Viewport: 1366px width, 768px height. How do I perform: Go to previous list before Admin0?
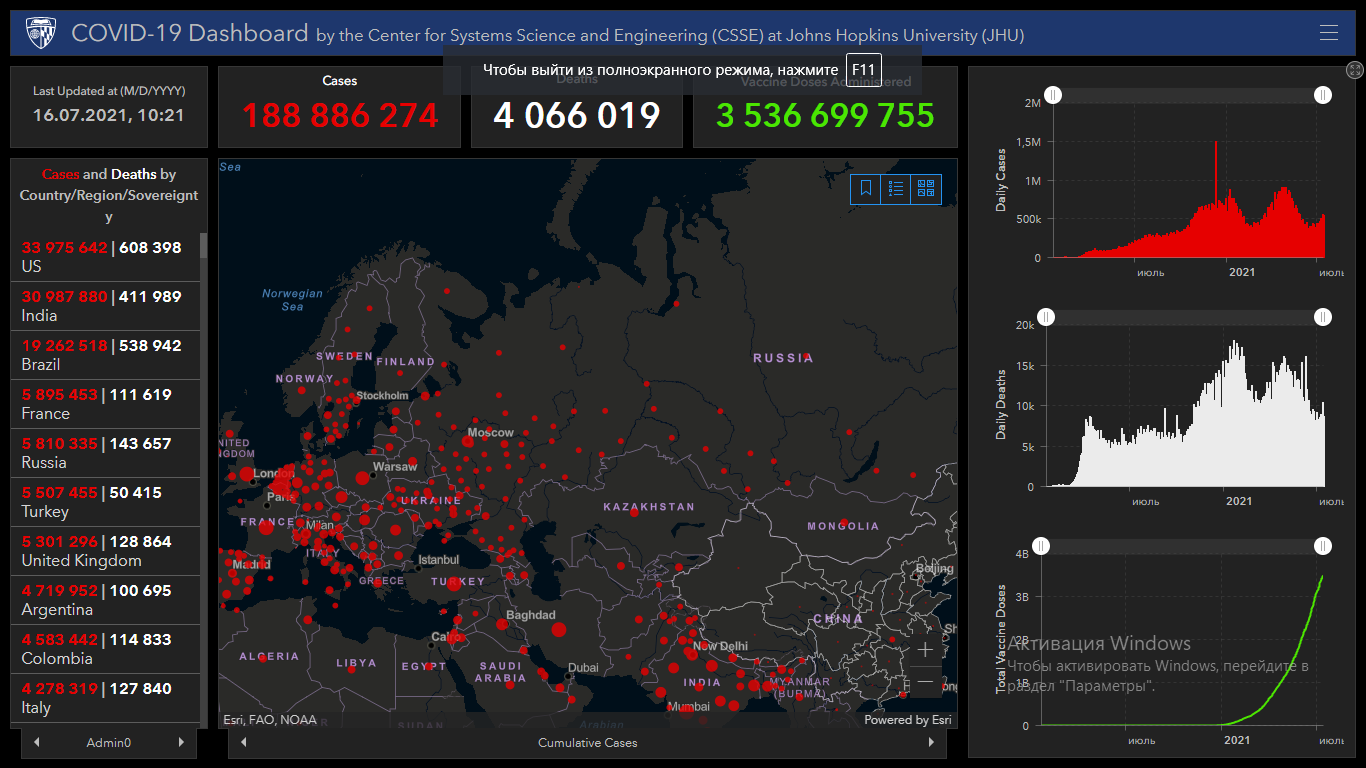click(37, 743)
